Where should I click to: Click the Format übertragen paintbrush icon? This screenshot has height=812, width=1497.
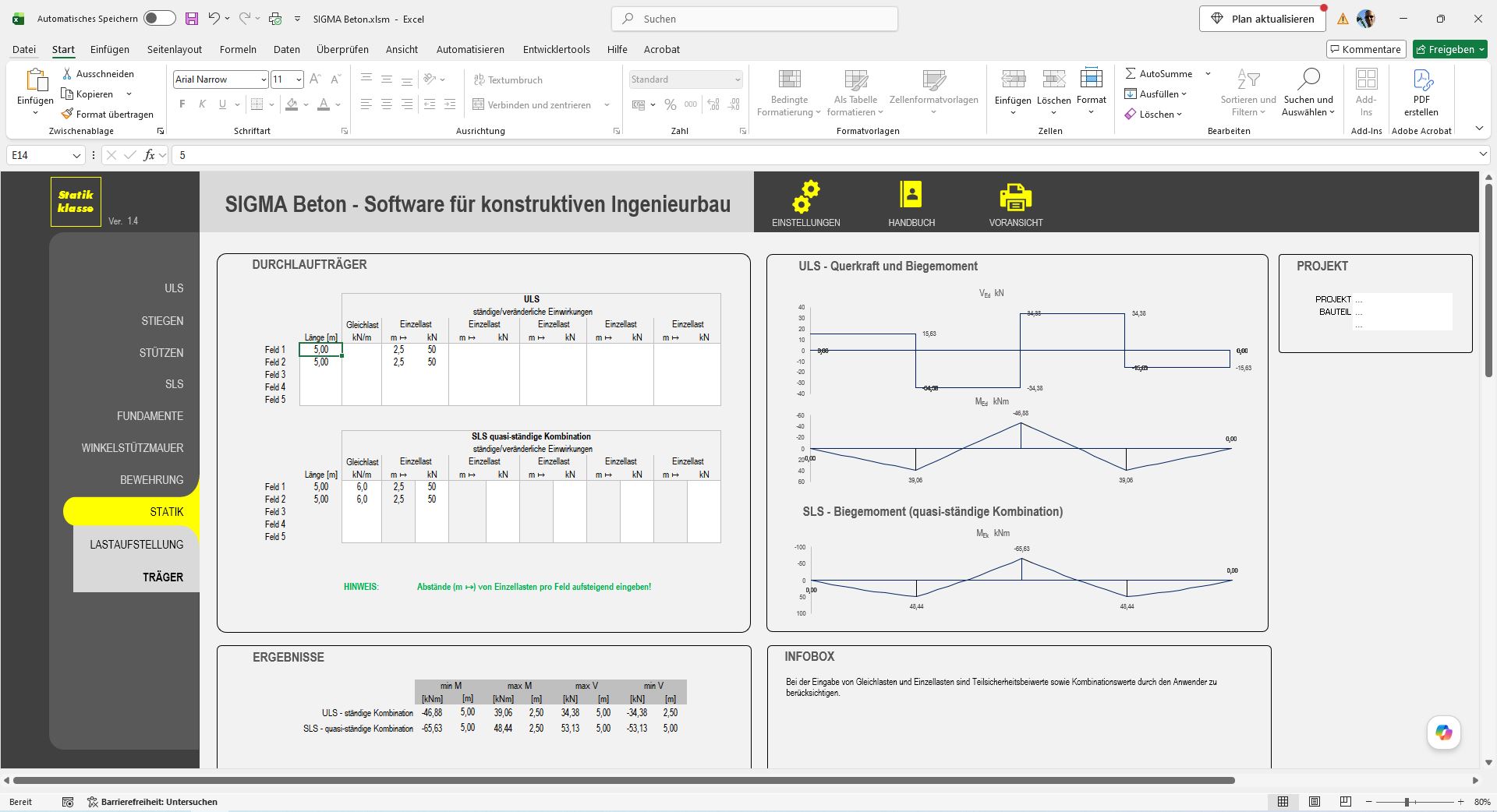coord(68,114)
